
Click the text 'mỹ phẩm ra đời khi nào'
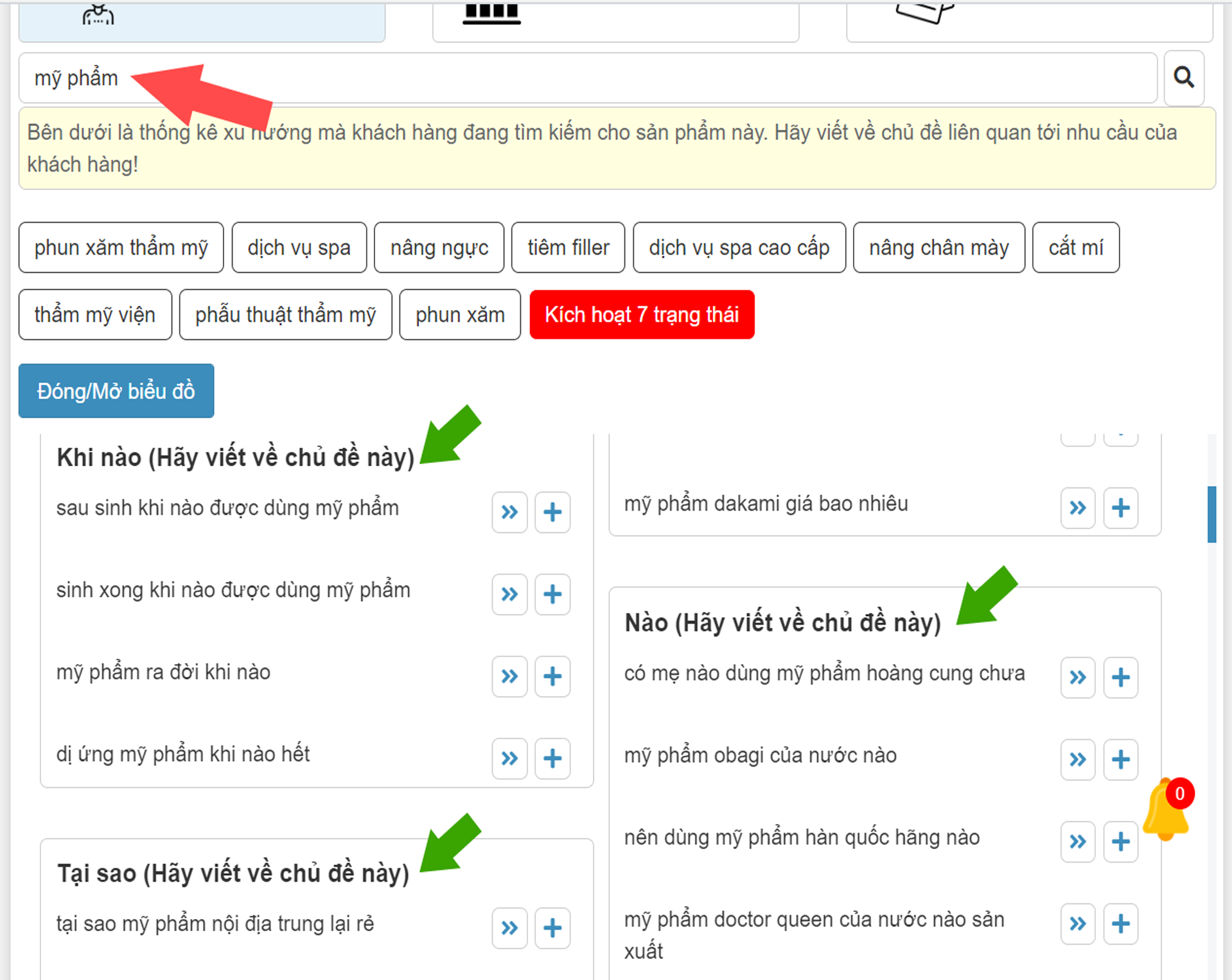163,672
